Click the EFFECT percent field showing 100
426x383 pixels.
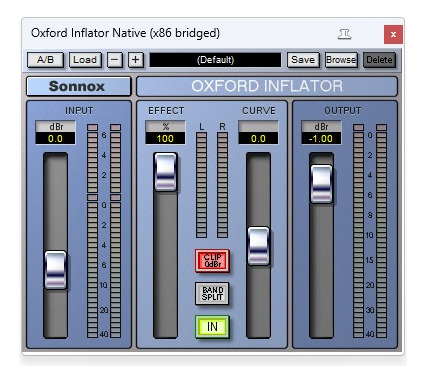165,138
